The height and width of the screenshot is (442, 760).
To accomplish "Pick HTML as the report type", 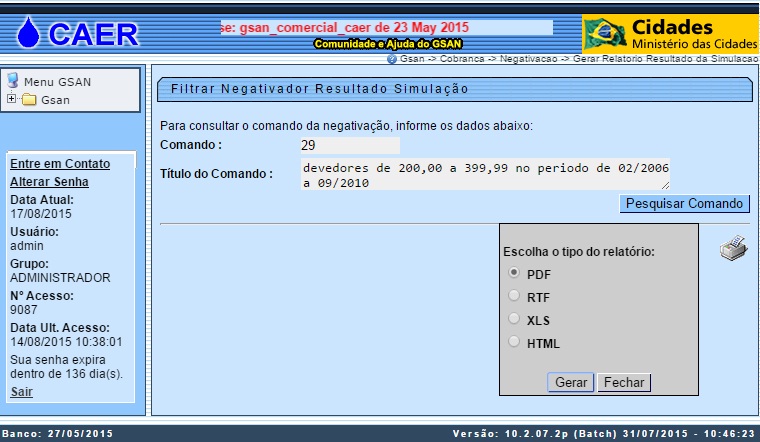I will tap(514, 343).
